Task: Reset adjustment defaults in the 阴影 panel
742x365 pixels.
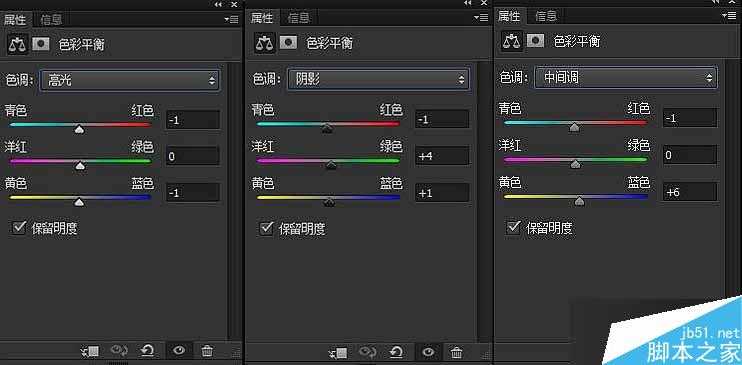Action: pyautogui.click(x=396, y=353)
